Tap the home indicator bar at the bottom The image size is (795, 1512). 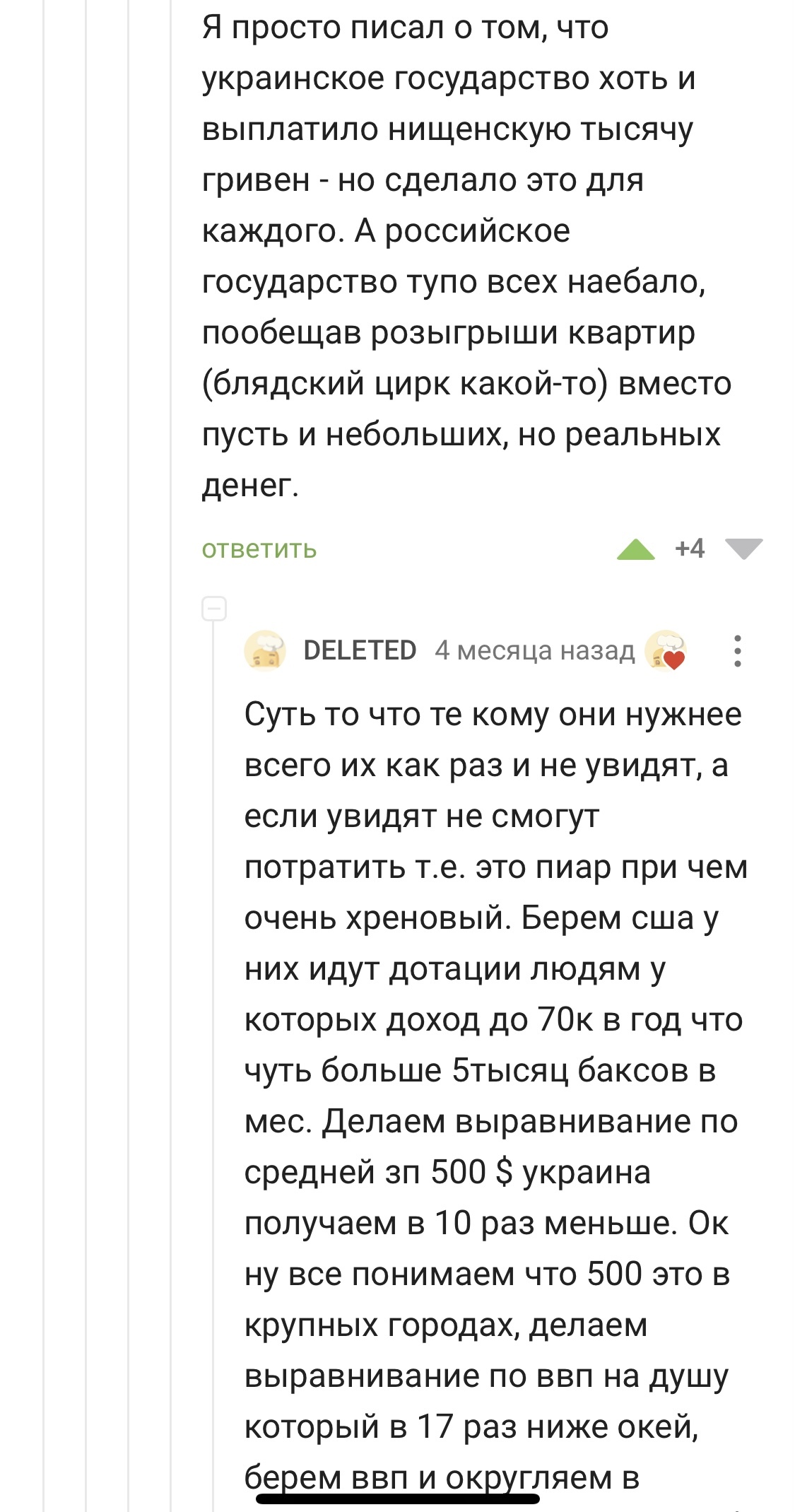(x=398, y=1498)
